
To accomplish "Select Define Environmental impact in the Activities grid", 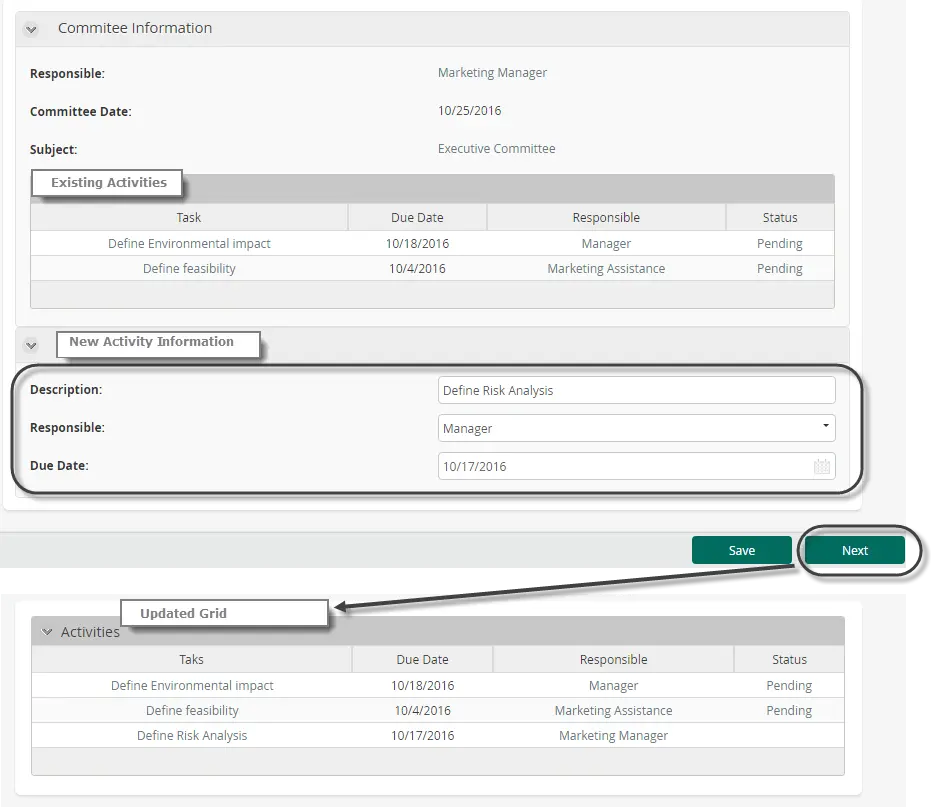I will (x=192, y=685).
